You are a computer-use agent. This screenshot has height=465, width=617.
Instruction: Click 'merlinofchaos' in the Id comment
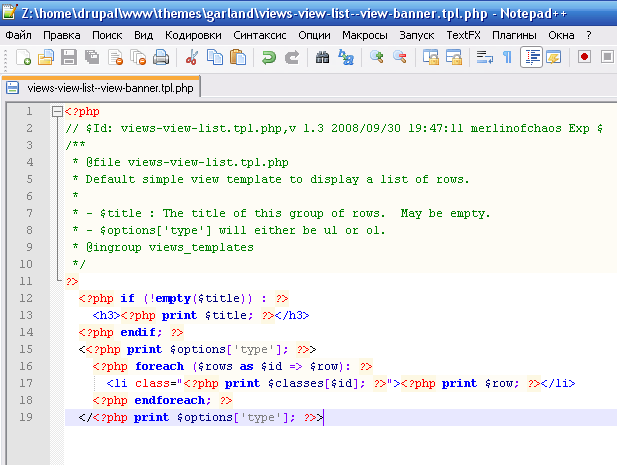point(516,128)
